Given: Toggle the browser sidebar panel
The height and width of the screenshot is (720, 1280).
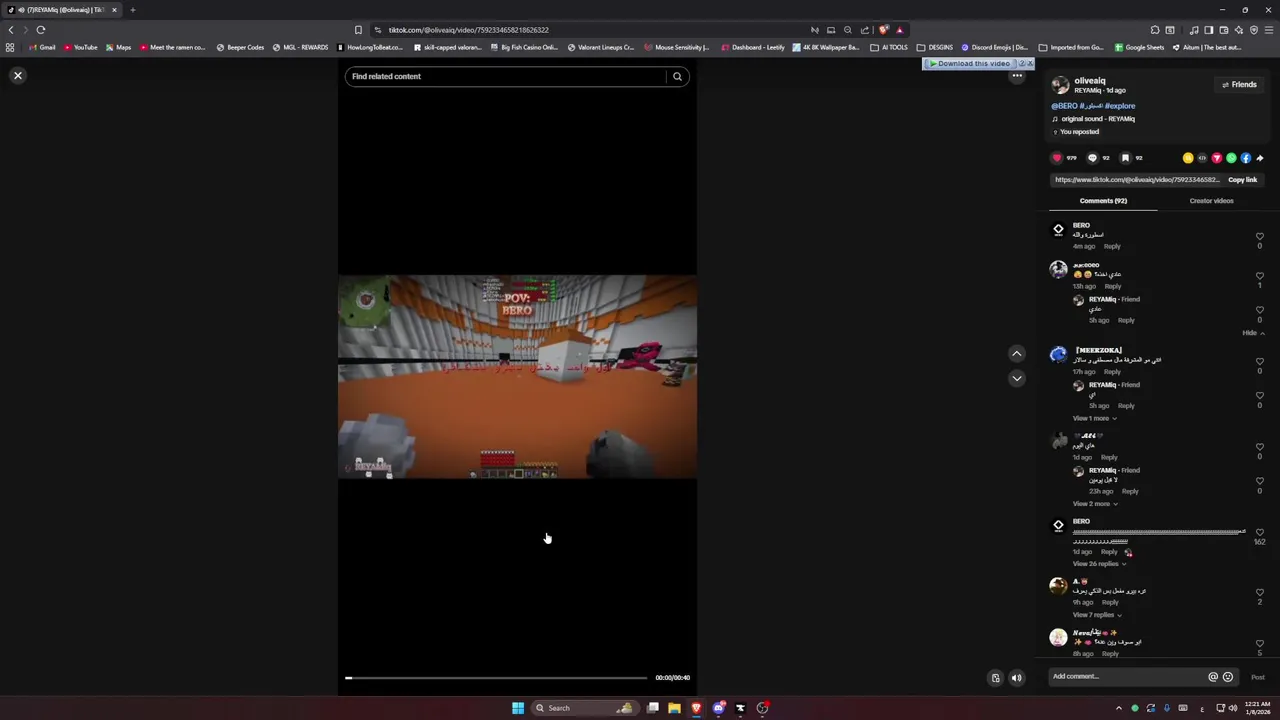Looking at the screenshot, I should tap(1208, 30).
